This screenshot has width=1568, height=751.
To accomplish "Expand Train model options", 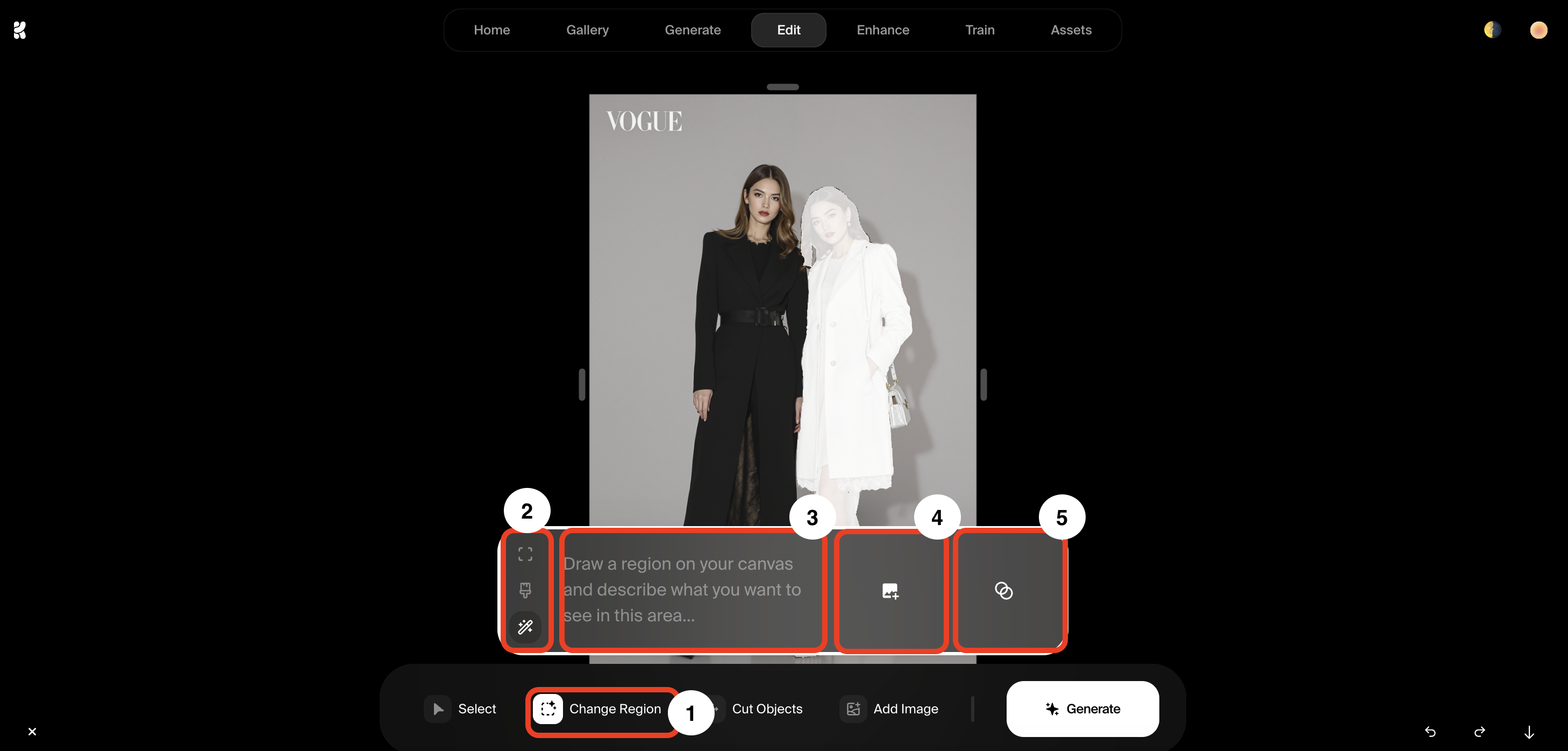I will (x=979, y=30).
